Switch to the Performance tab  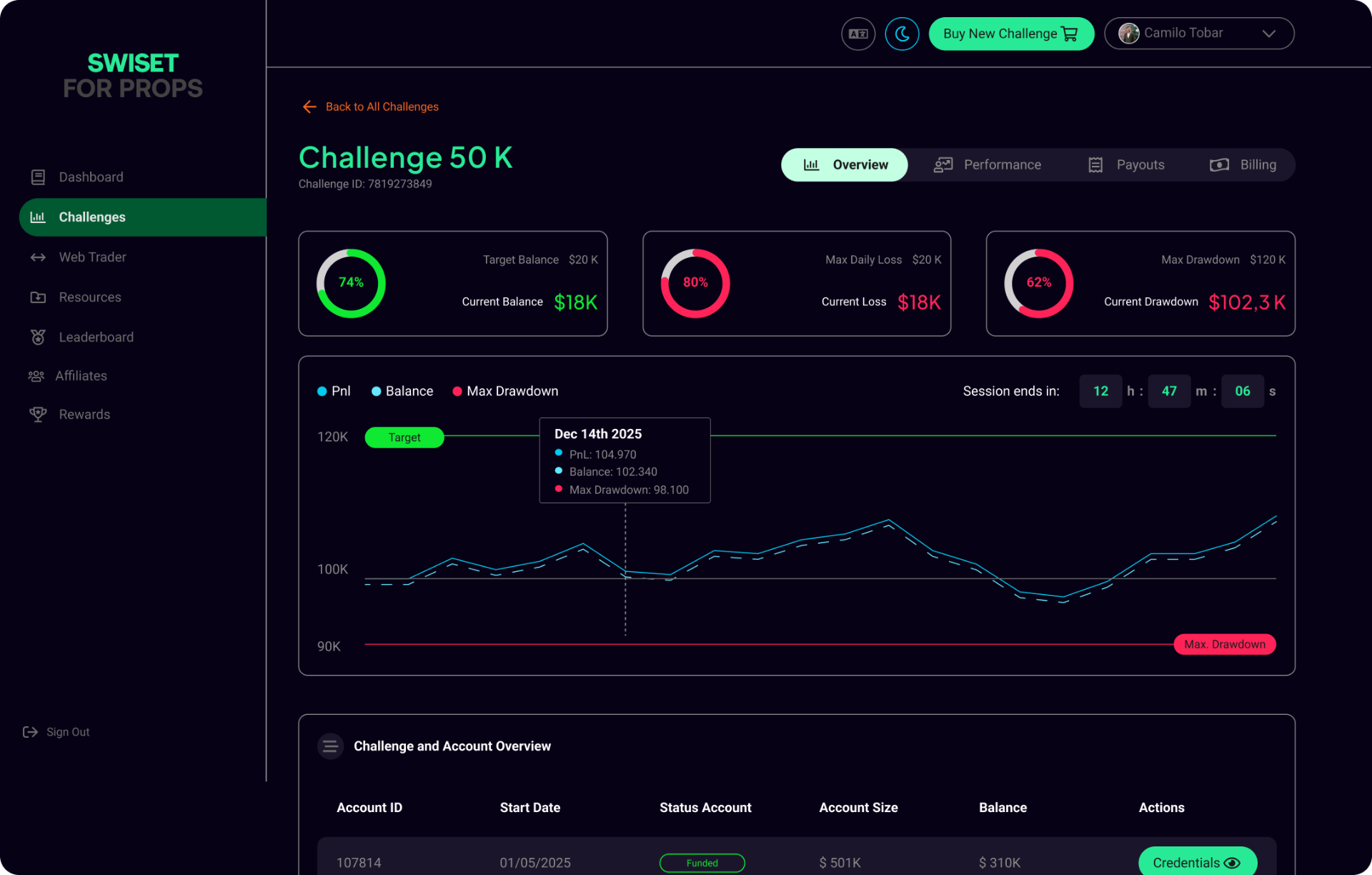pyautogui.click(x=988, y=165)
